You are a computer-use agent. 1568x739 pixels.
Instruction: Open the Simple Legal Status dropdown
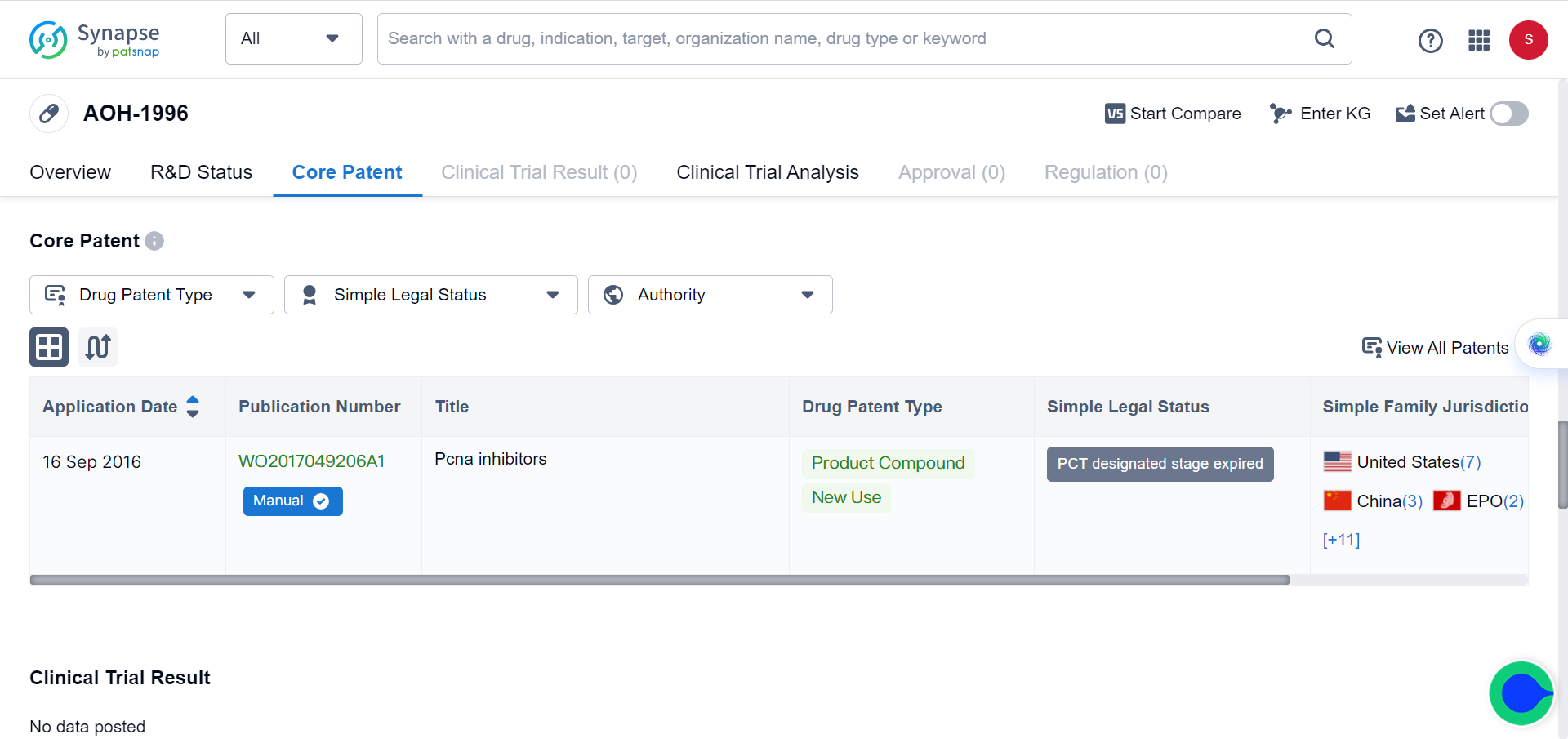coord(430,295)
